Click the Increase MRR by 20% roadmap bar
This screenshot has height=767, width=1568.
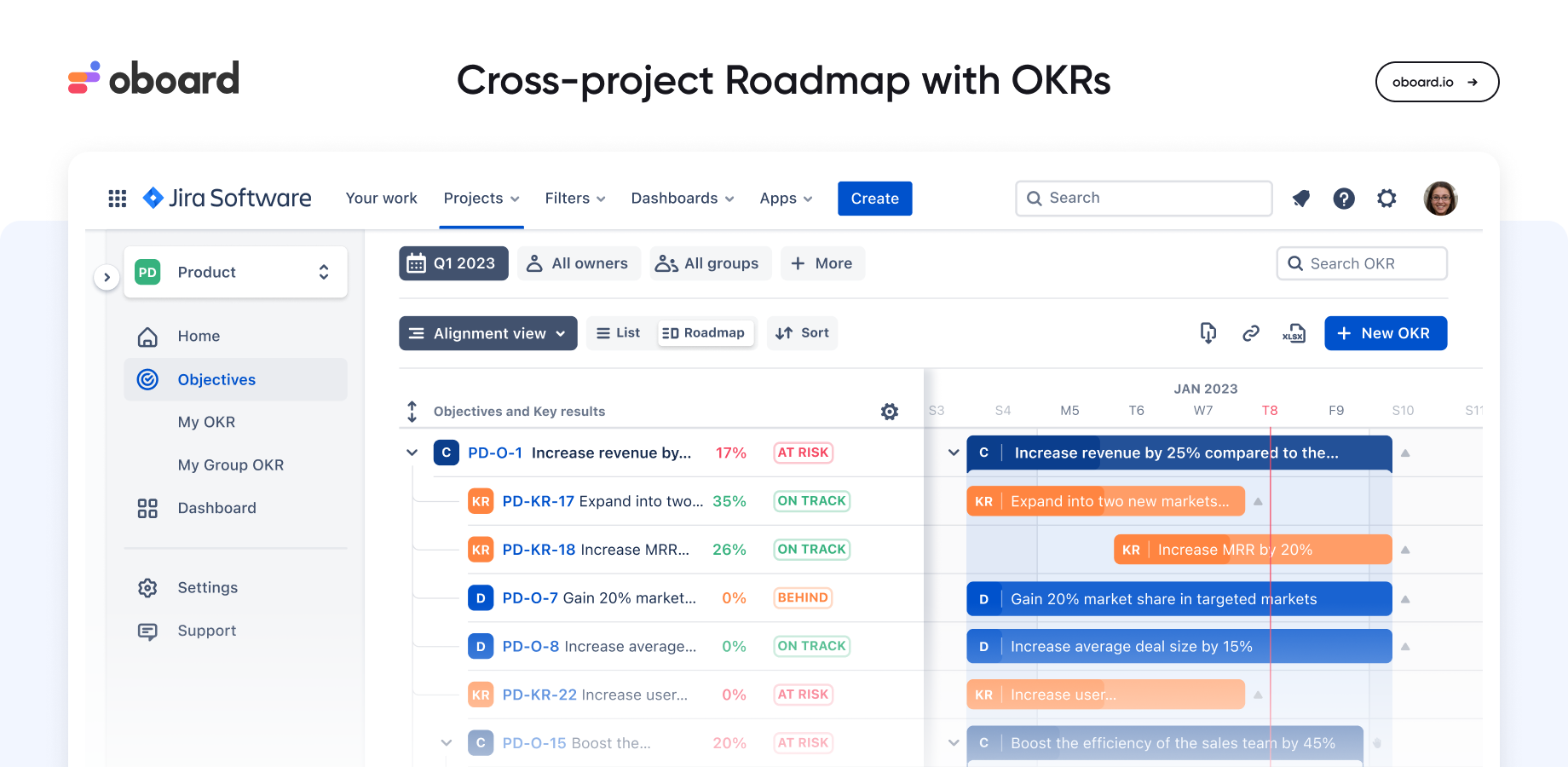pos(1253,550)
